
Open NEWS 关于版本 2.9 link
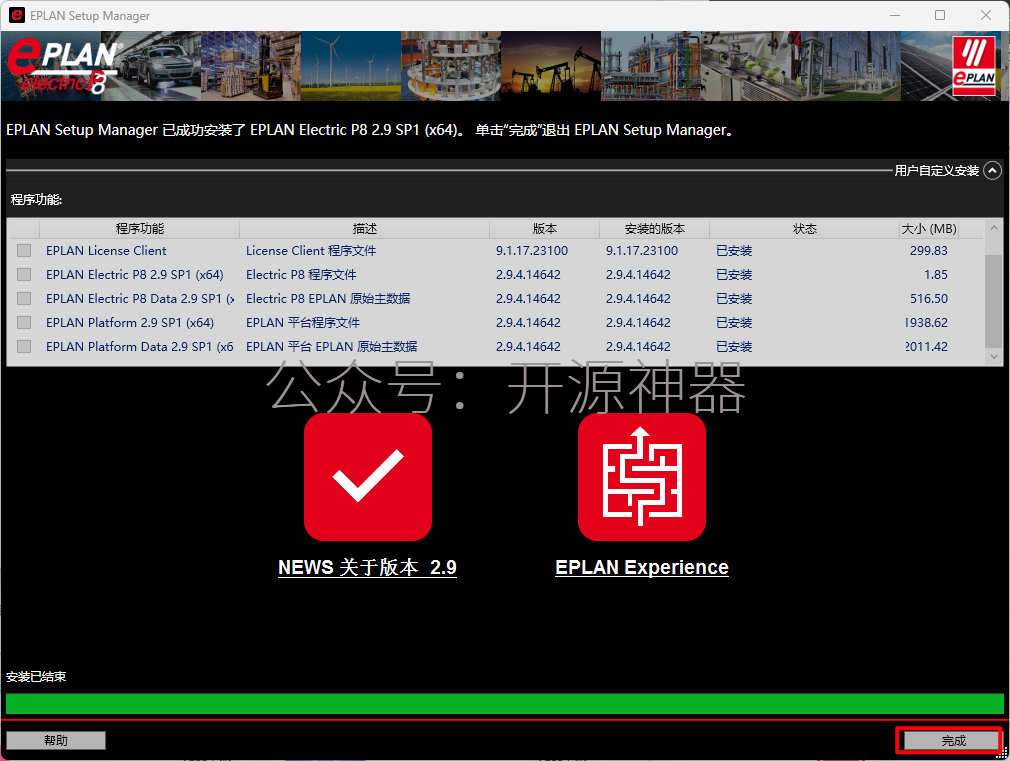pyautogui.click(x=367, y=567)
